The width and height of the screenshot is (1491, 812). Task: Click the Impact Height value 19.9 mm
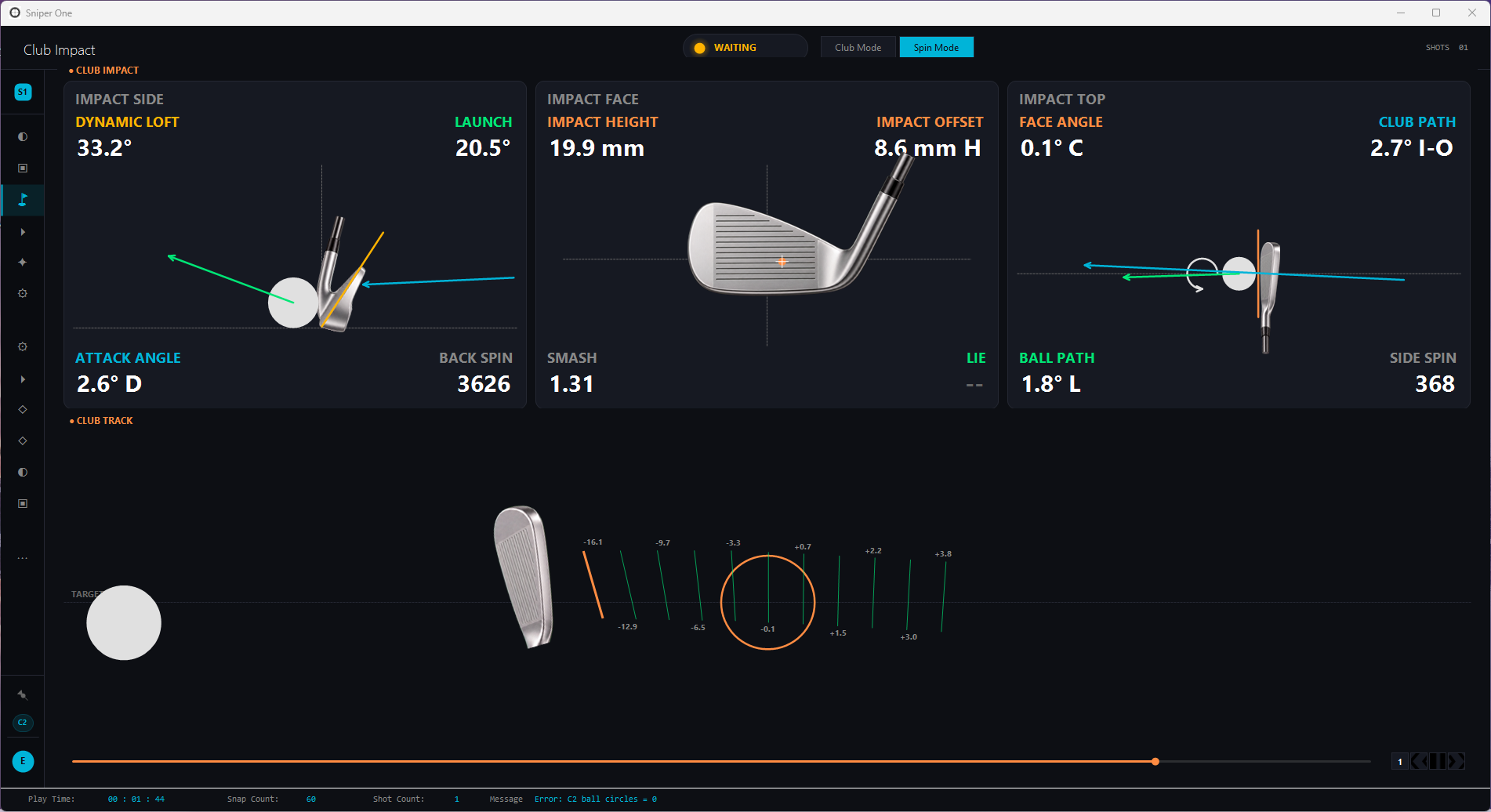pyautogui.click(x=597, y=148)
